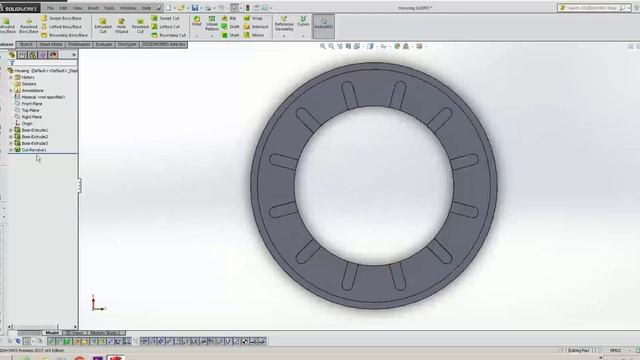Open the Window menu
This screenshot has height=360, width=640.
click(128, 8)
